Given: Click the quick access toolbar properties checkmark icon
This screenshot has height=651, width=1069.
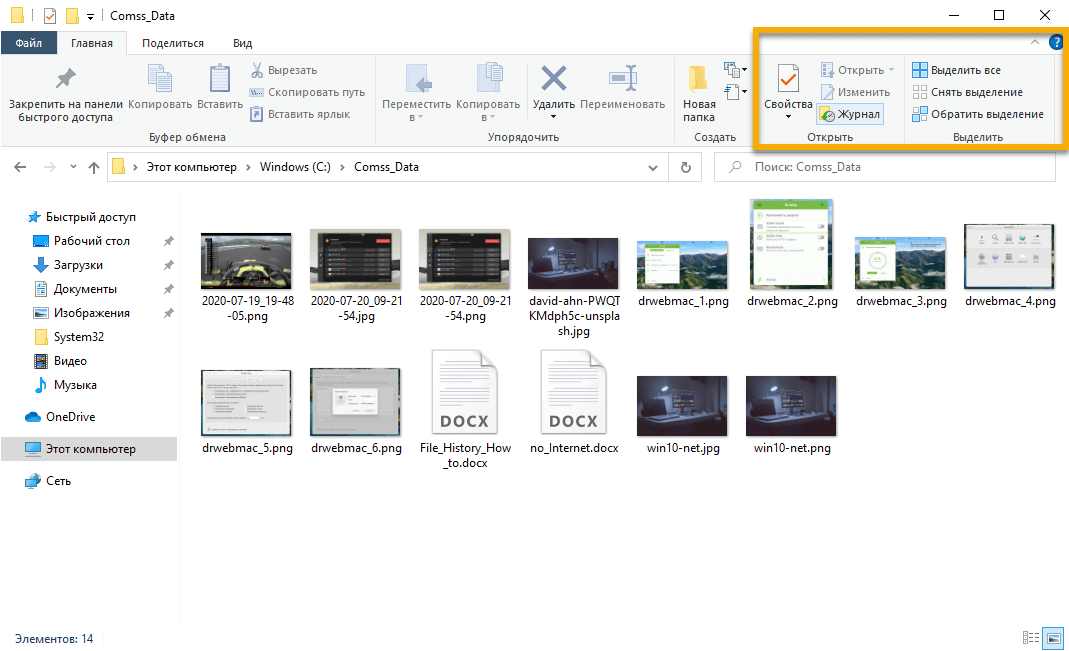Looking at the screenshot, I should pos(50,15).
